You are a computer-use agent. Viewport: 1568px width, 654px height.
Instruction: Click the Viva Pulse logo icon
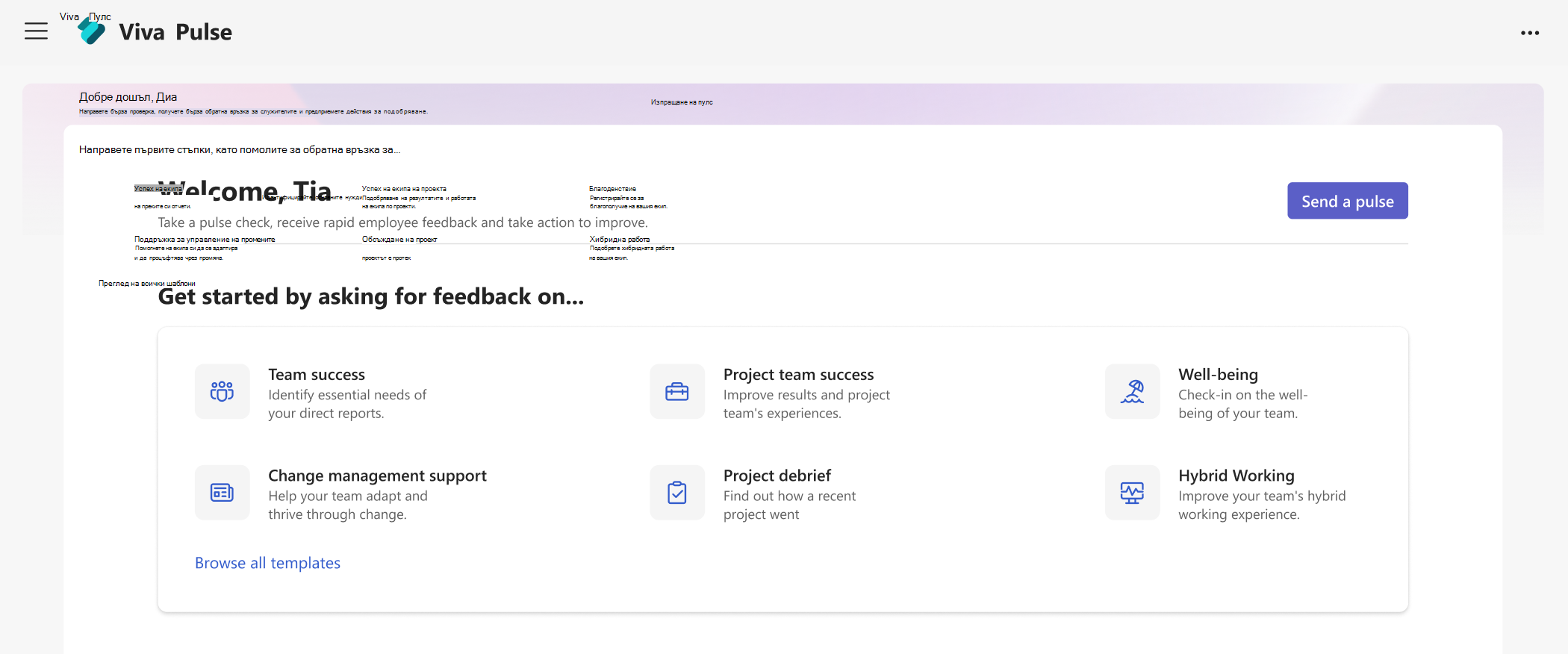coord(92,31)
